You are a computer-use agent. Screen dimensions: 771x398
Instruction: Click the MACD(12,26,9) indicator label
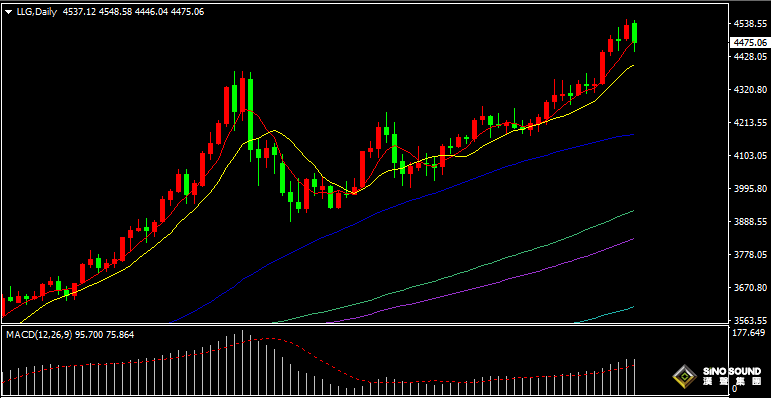tap(39, 335)
